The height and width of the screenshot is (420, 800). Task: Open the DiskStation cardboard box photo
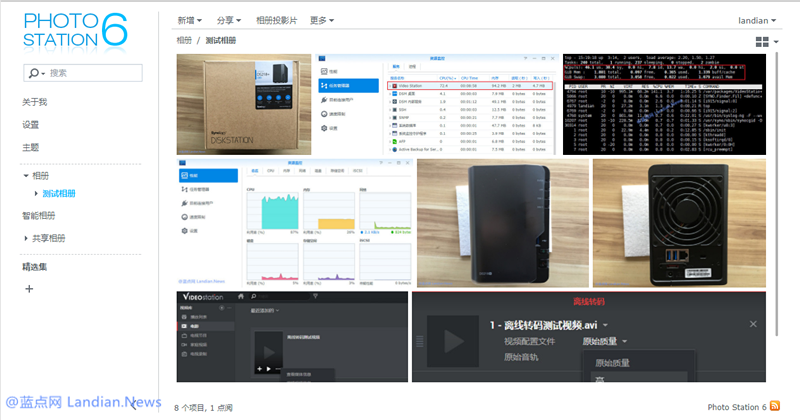(x=244, y=104)
